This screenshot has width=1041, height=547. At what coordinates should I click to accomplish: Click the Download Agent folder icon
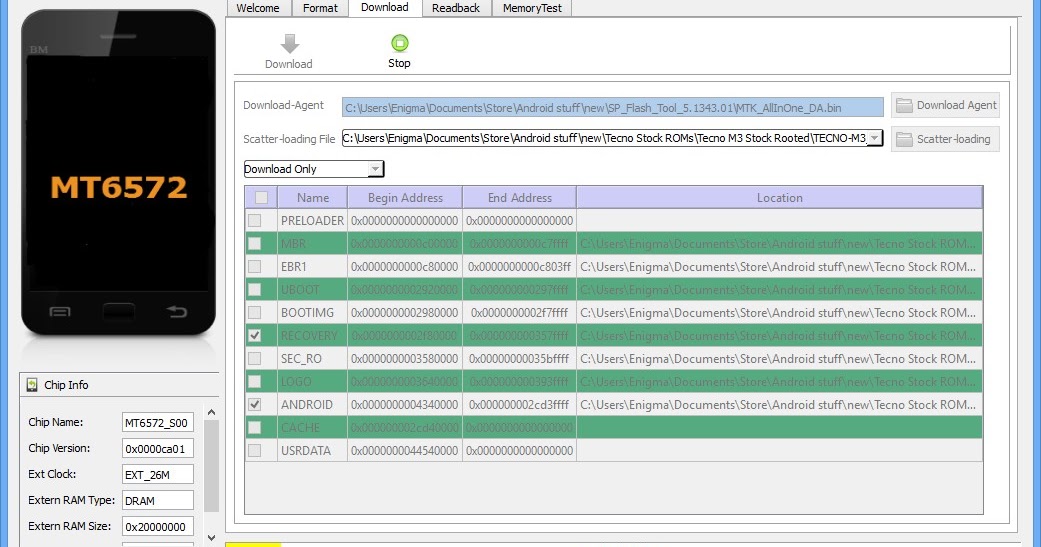tap(904, 105)
